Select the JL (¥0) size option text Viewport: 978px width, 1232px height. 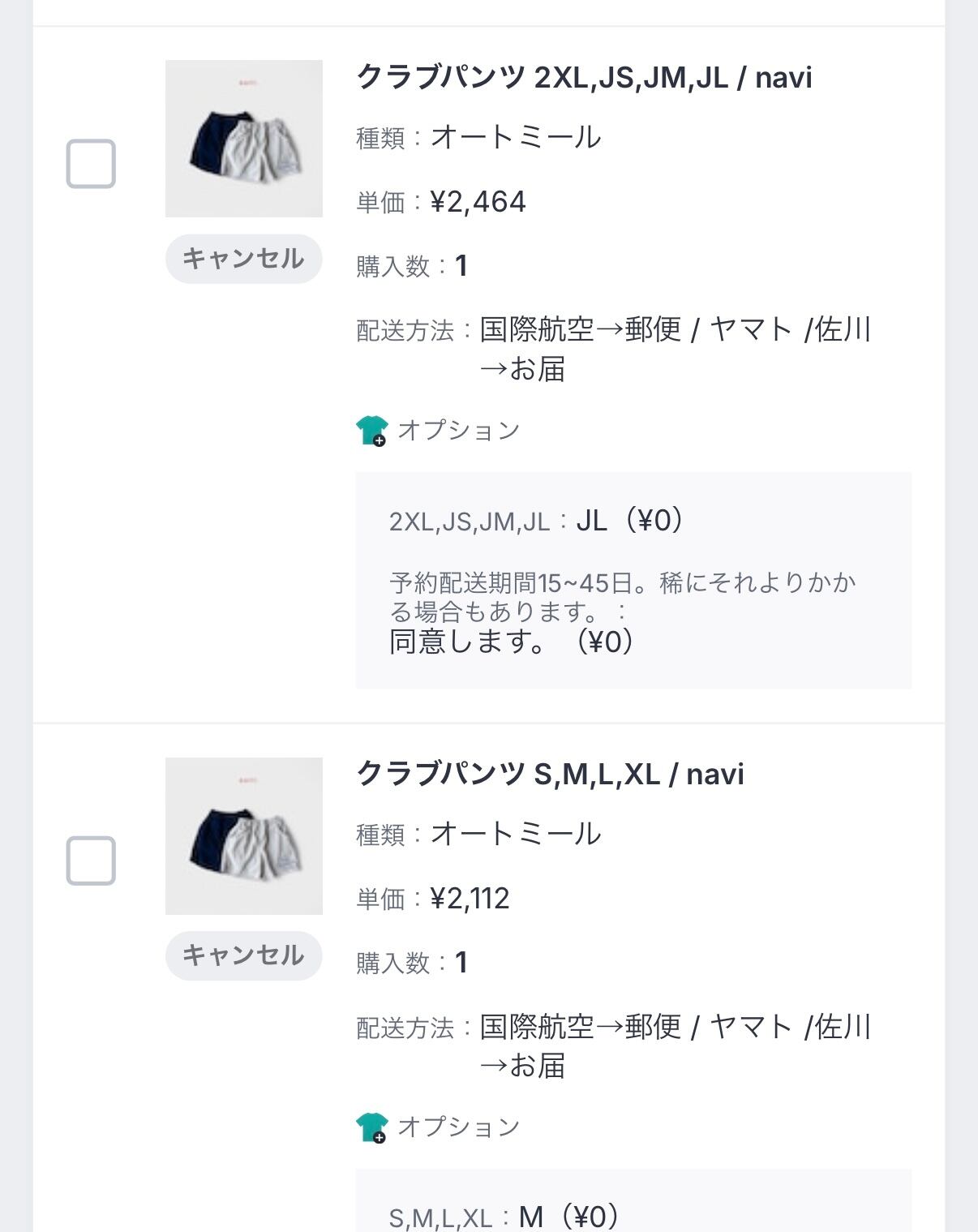629,521
